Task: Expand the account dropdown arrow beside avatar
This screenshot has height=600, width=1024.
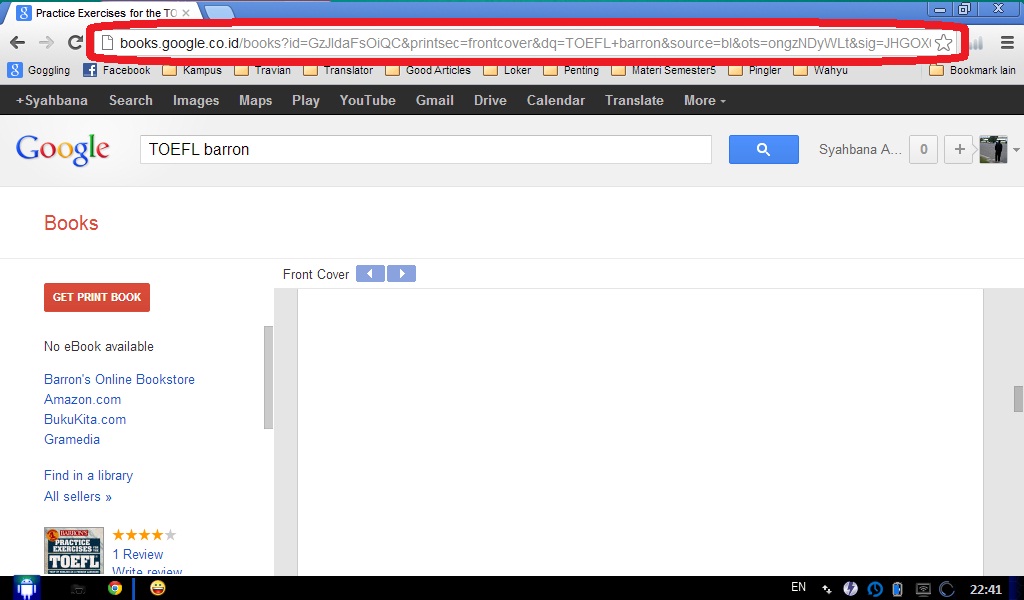Action: 1016,150
